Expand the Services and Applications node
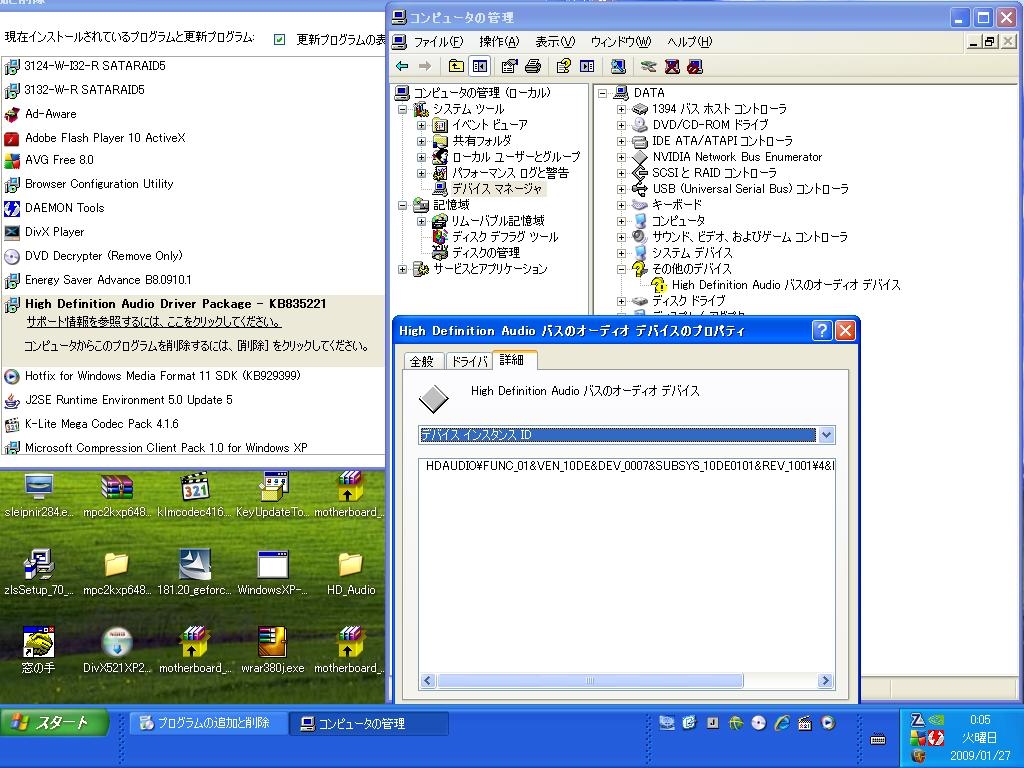 click(404, 269)
